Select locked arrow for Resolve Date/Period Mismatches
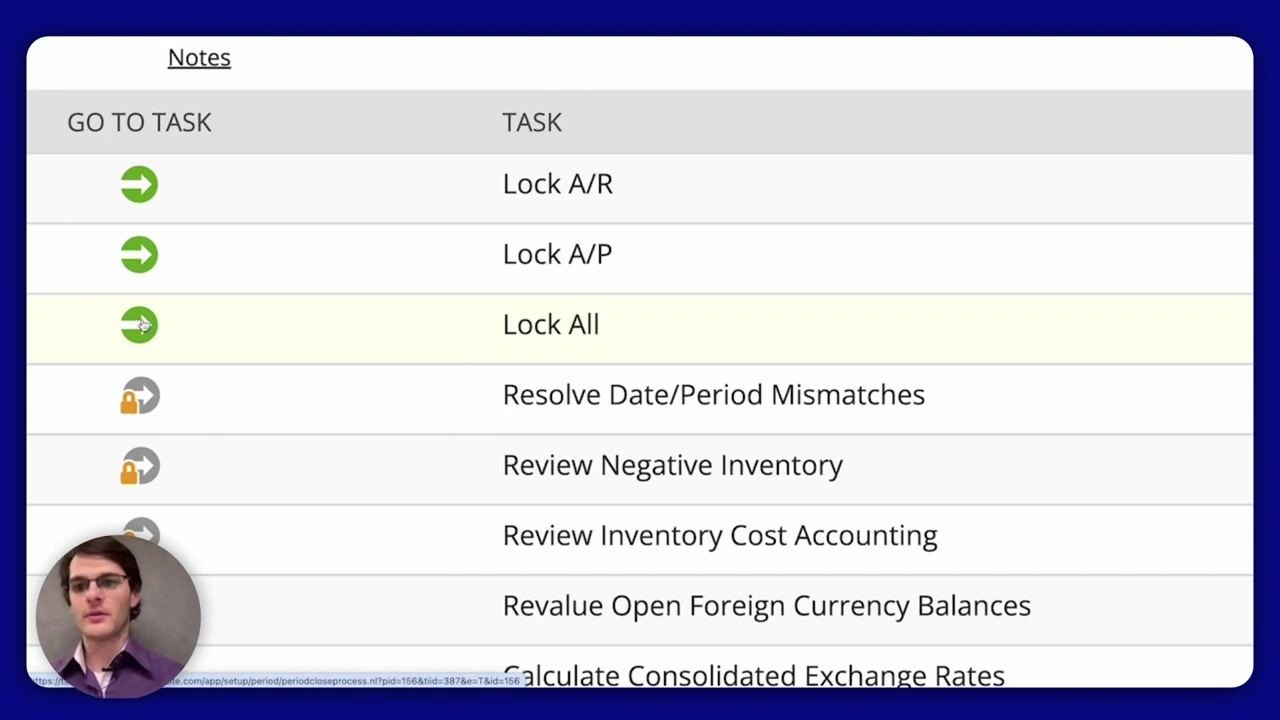Viewport: 1280px width, 720px height. pyautogui.click(x=140, y=395)
